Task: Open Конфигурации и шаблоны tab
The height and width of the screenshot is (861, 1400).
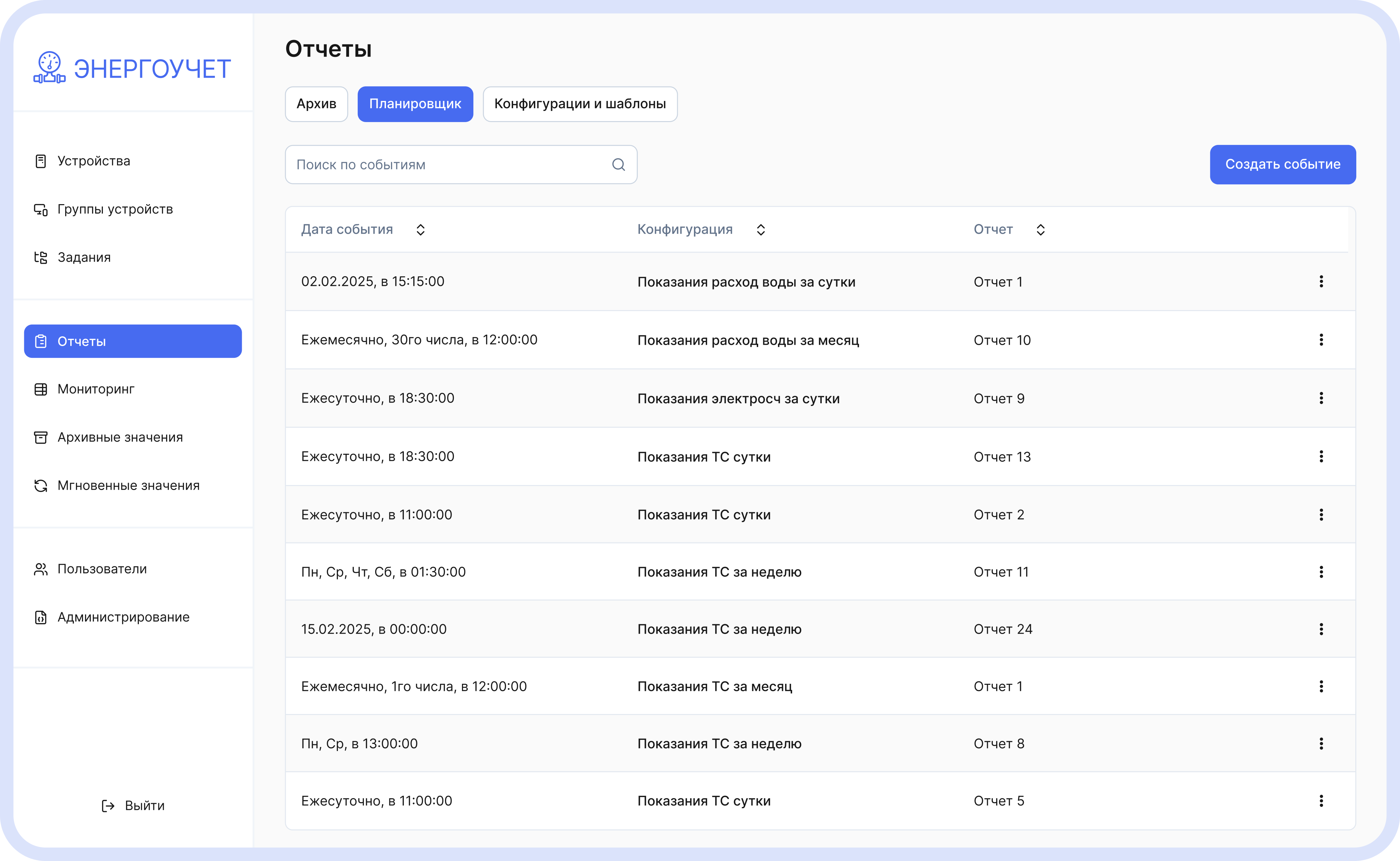Action: coord(579,104)
